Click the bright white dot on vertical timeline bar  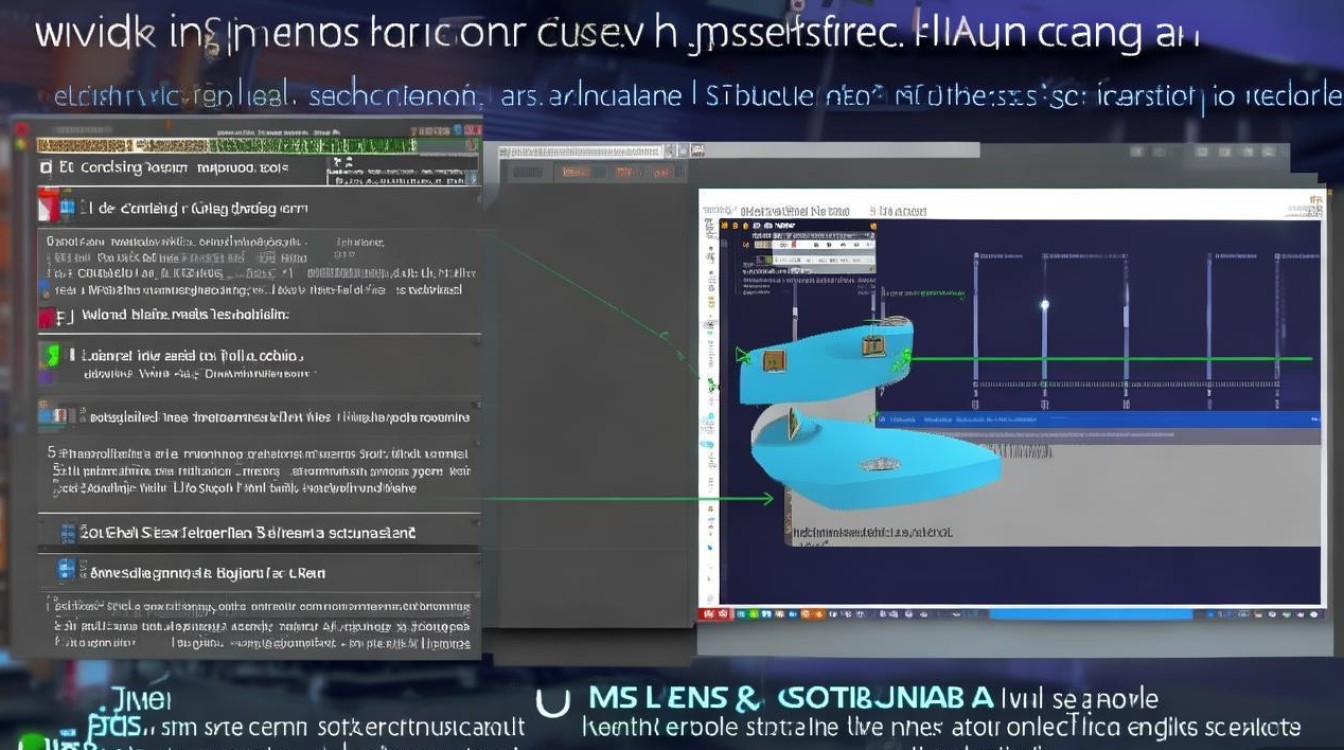[x=1044, y=304]
